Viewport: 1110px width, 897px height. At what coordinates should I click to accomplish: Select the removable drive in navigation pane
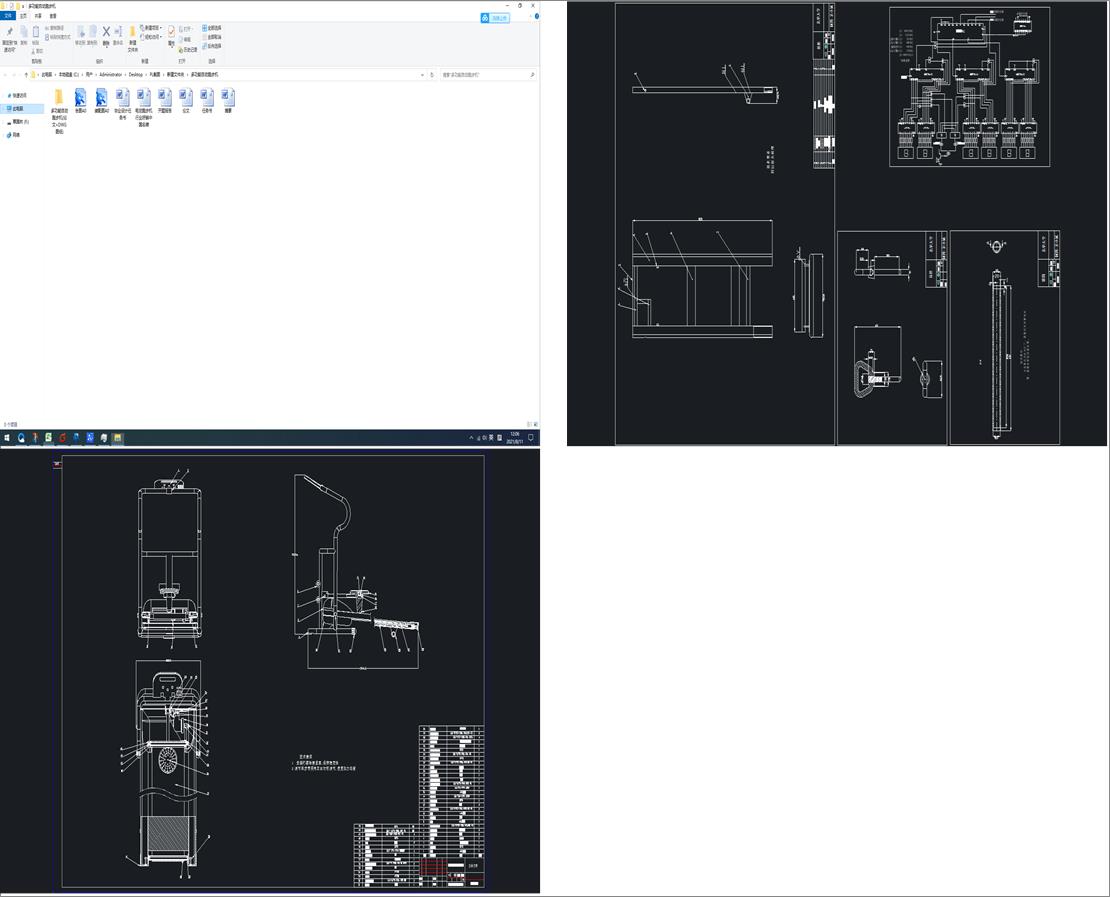18,122
